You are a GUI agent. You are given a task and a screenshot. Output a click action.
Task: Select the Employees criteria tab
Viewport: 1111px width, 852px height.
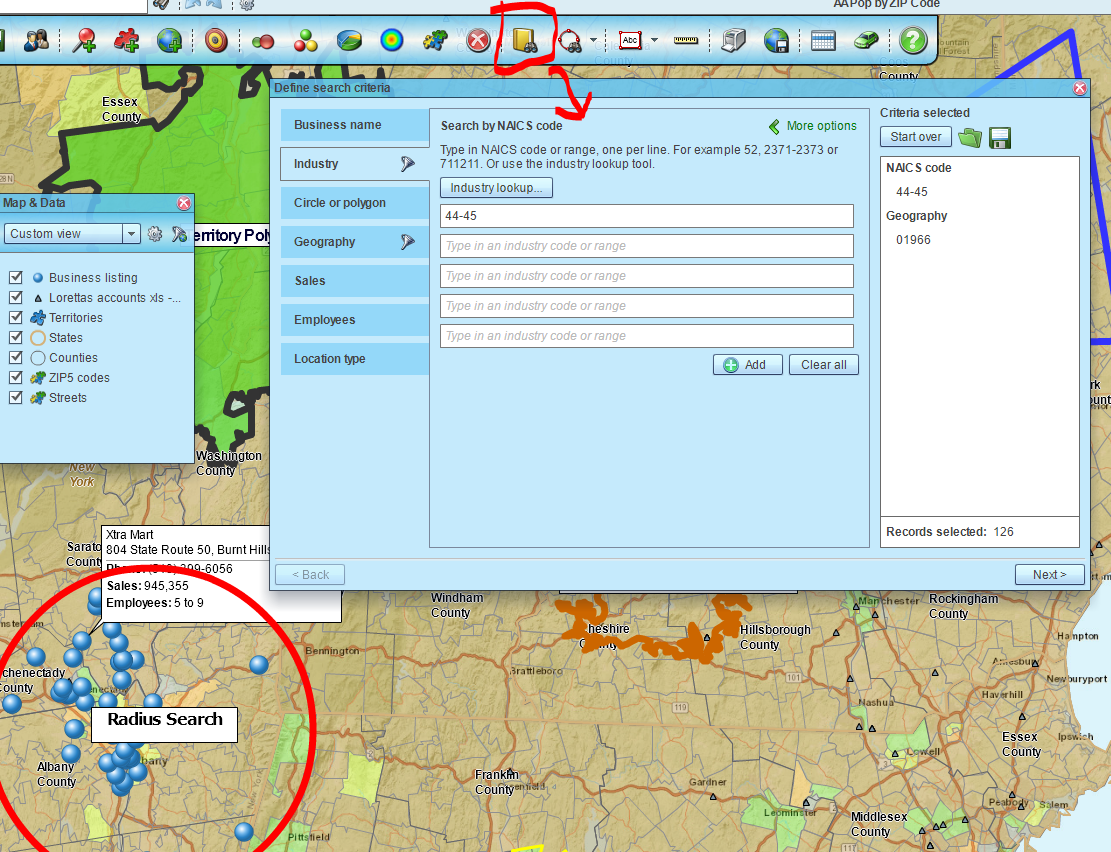354,320
